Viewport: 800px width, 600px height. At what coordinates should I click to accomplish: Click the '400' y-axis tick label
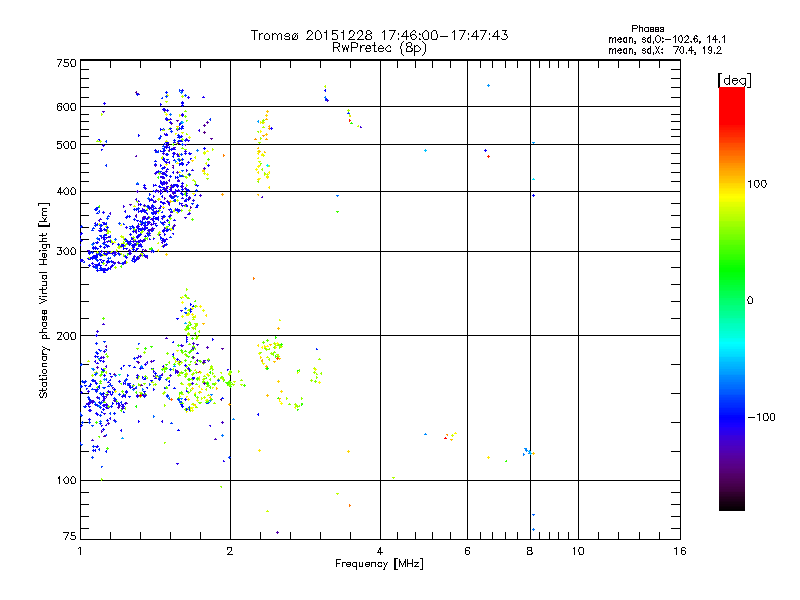click(66, 192)
